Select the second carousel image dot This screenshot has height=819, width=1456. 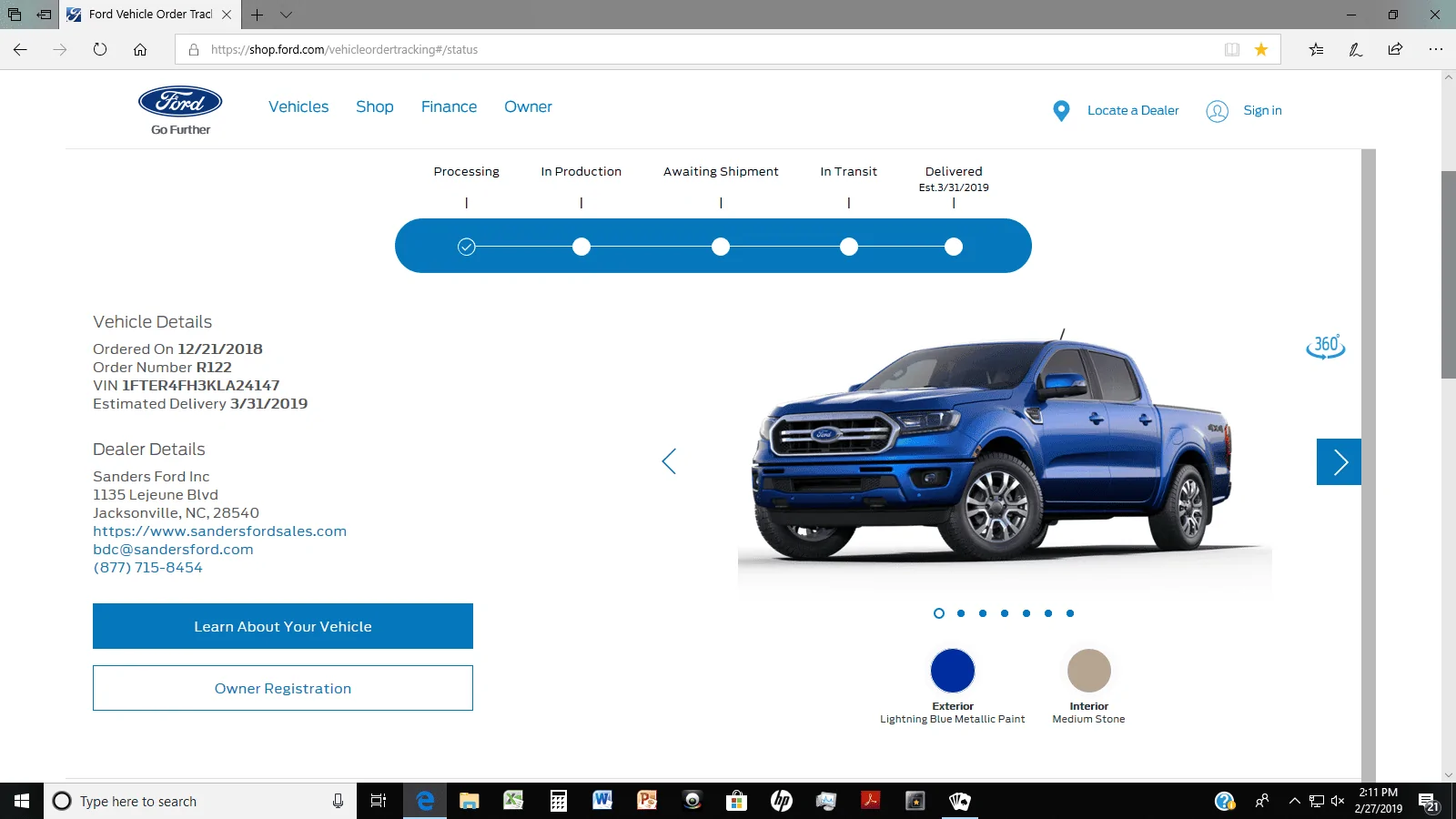961,613
